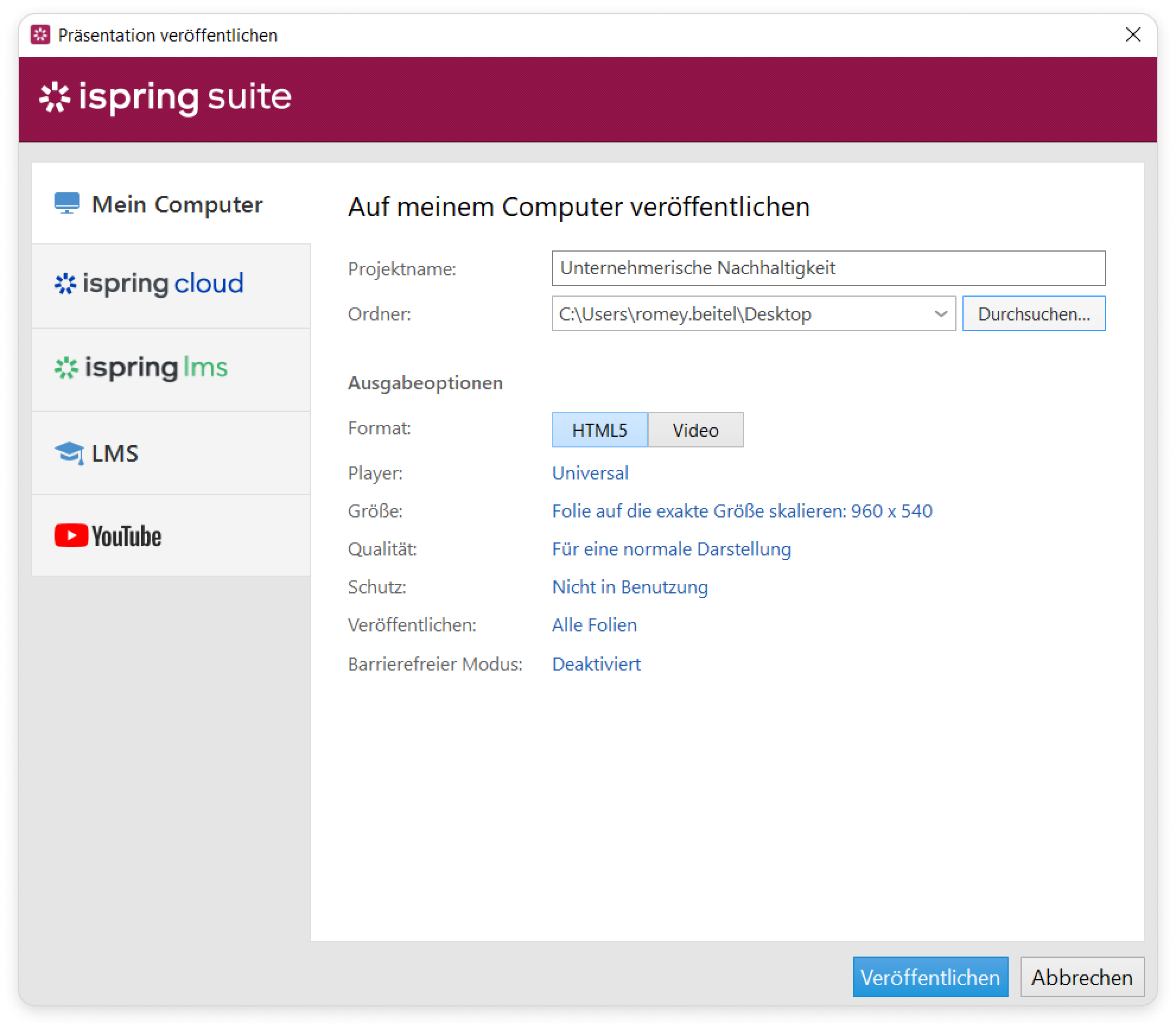1176x1029 pixels.
Task: Click the iSpring LMS green logo icon
Action: [66, 368]
